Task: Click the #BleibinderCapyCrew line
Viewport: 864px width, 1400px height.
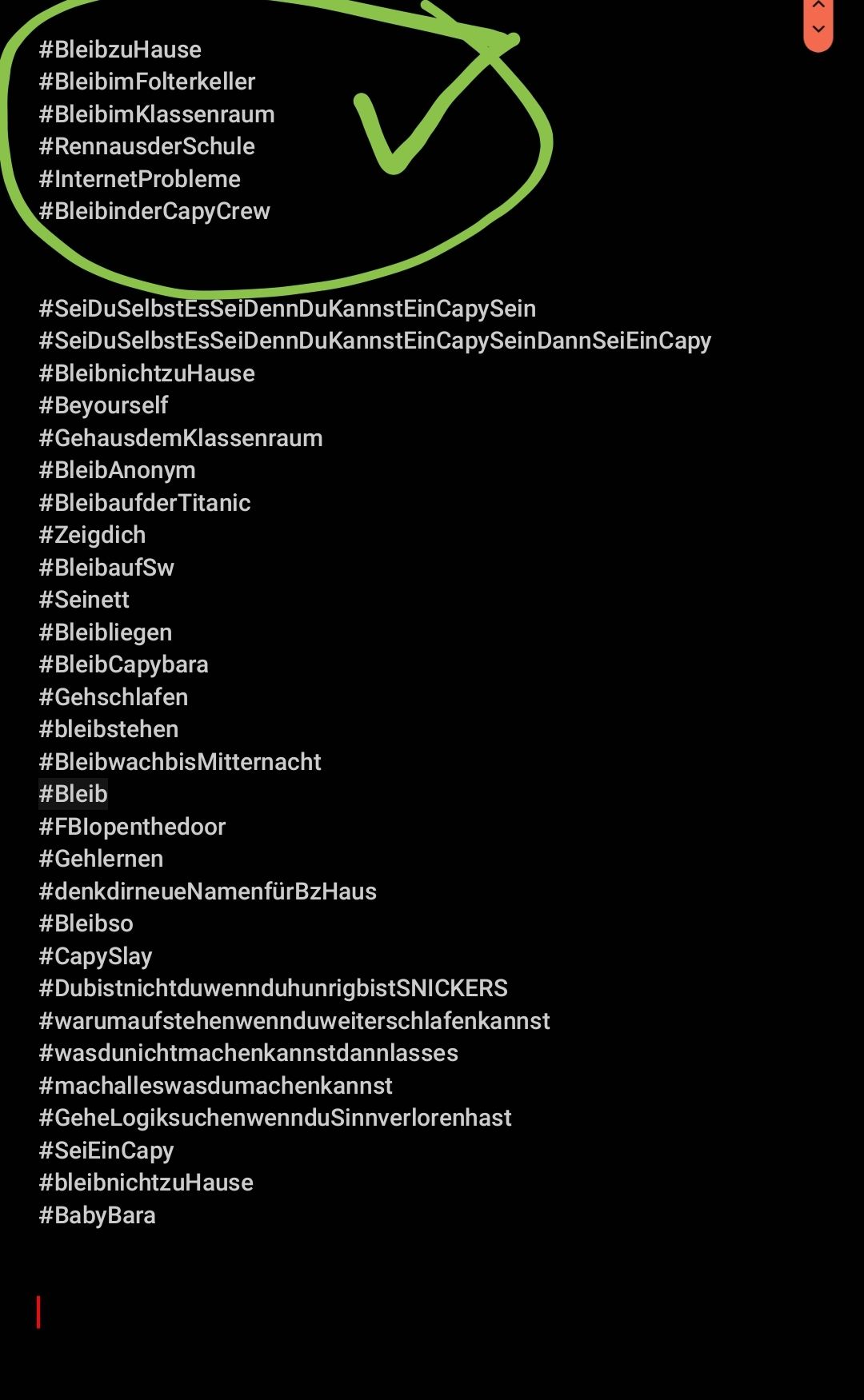Action: tap(154, 211)
